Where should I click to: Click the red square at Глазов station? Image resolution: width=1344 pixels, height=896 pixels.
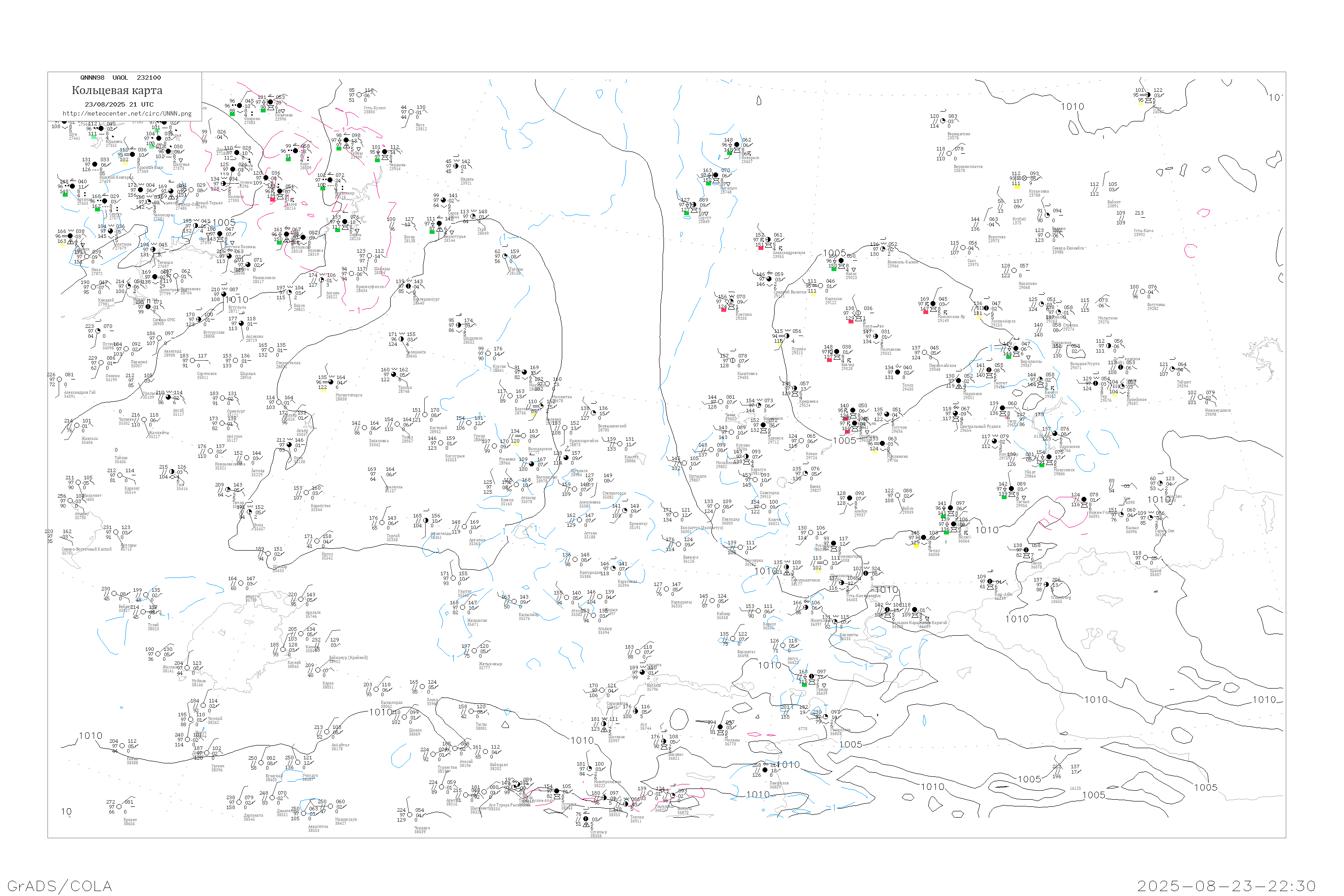(x=272, y=200)
